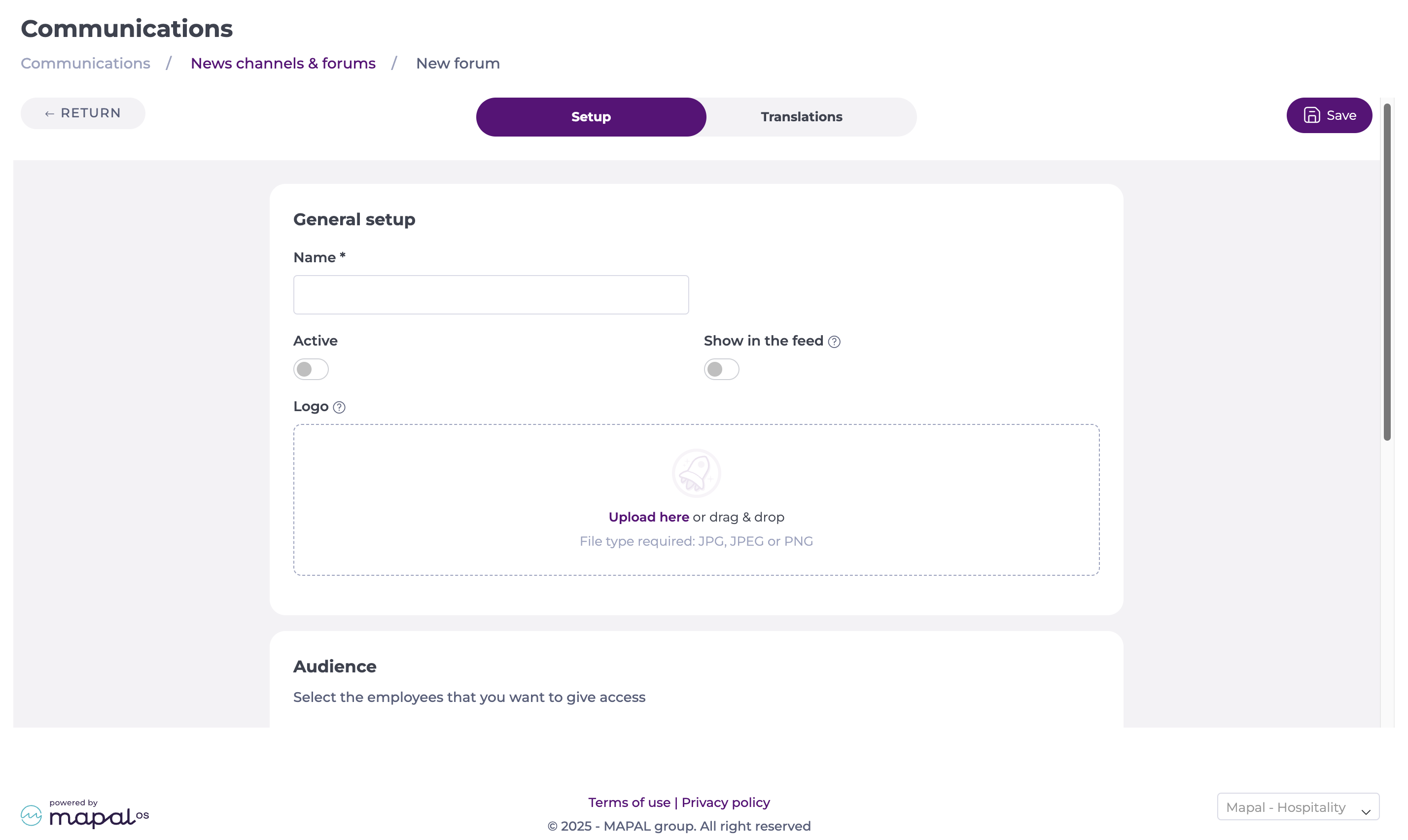The image size is (1408, 840).
Task: Click into the Name input field
Action: pos(491,295)
